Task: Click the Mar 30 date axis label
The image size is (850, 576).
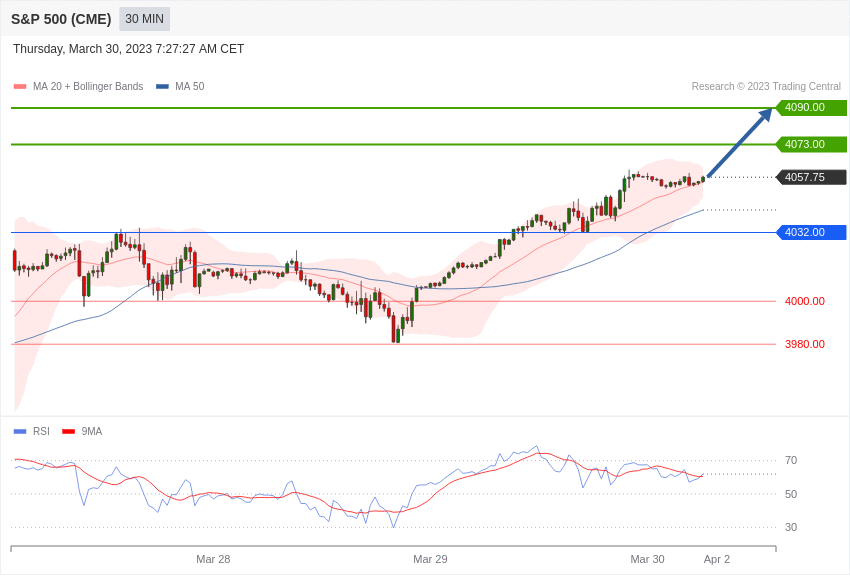Action: [x=647, y=559]
